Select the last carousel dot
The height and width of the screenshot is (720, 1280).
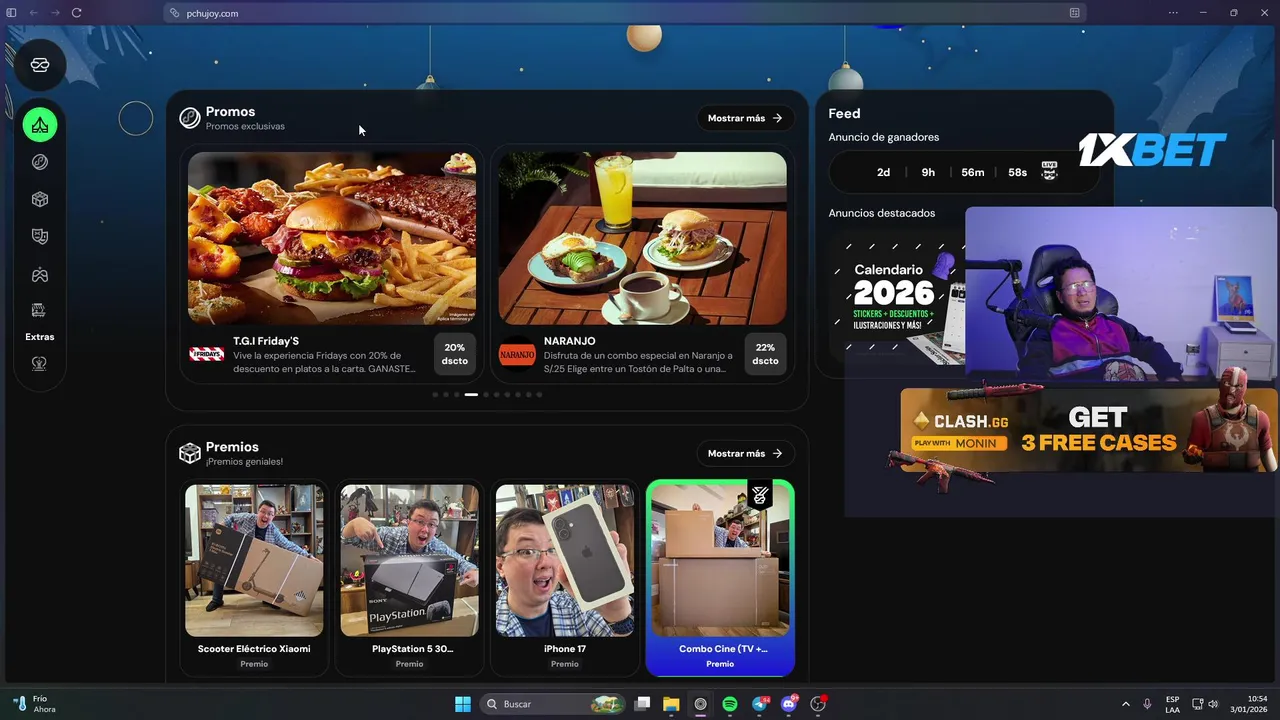539,395
